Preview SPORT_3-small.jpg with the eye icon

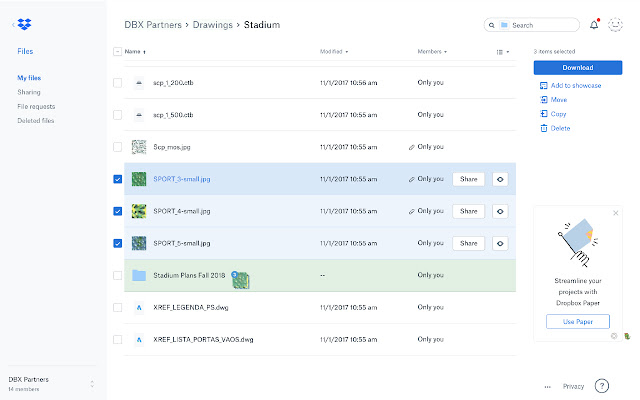[x=501, y=179]
